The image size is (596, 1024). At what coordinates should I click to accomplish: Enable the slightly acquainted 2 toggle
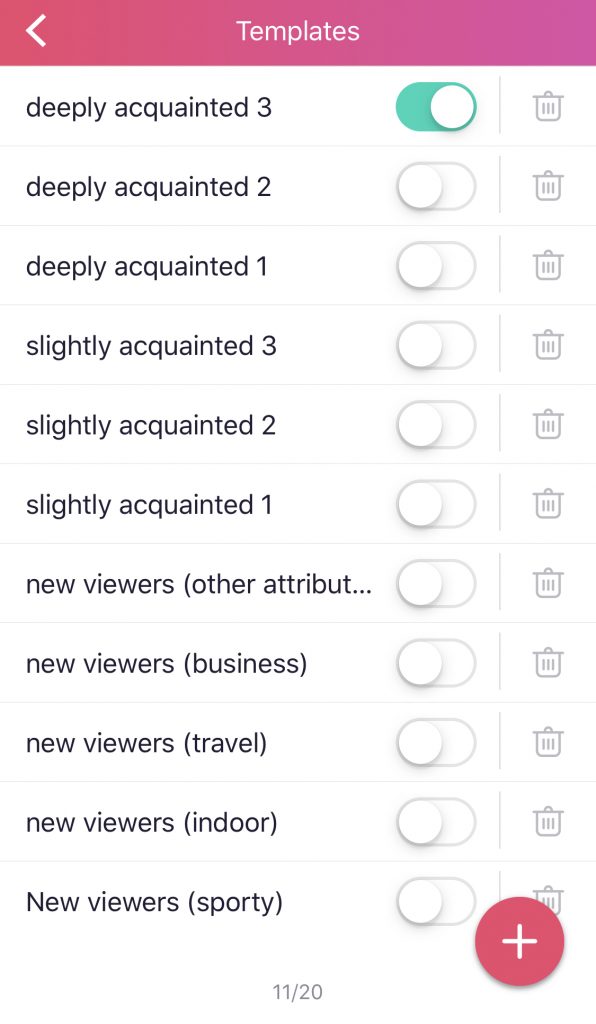(436, 424)
